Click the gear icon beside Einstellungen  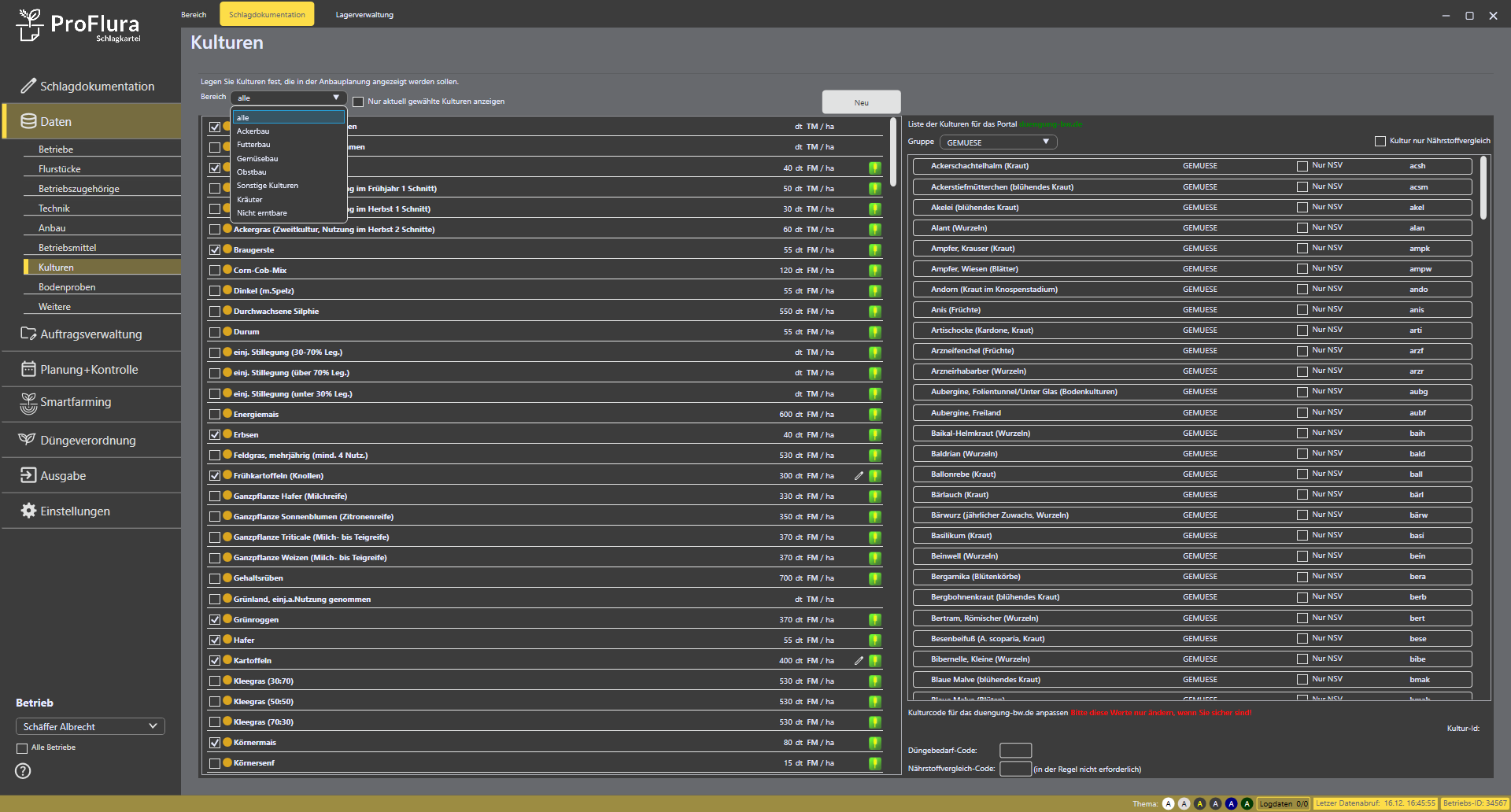click(28, 511)
